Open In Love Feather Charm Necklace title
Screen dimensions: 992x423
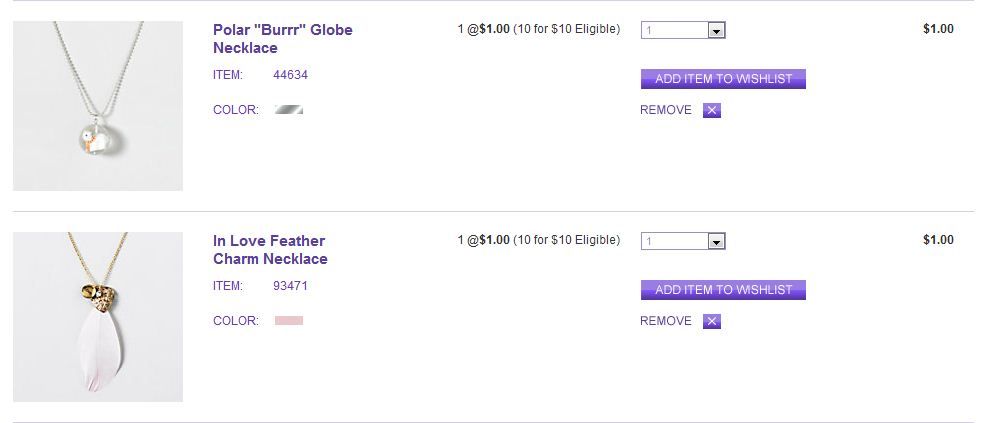coord(270,250)
